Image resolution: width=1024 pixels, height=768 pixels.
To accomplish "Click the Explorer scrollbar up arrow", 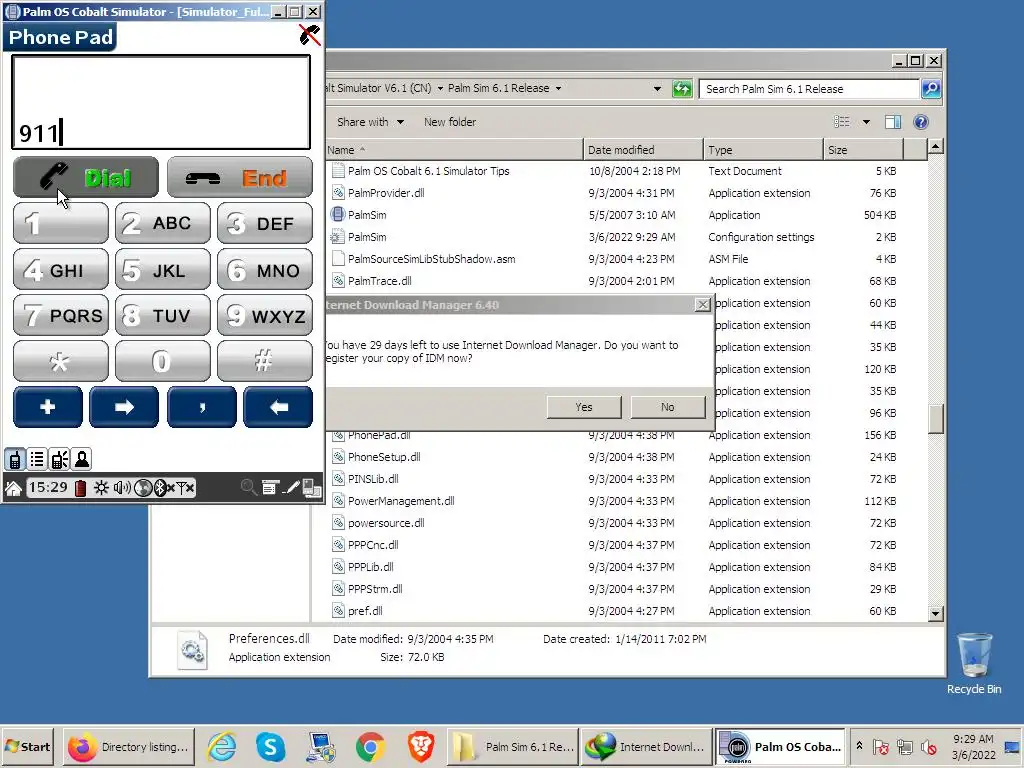I will pos(935,146).
